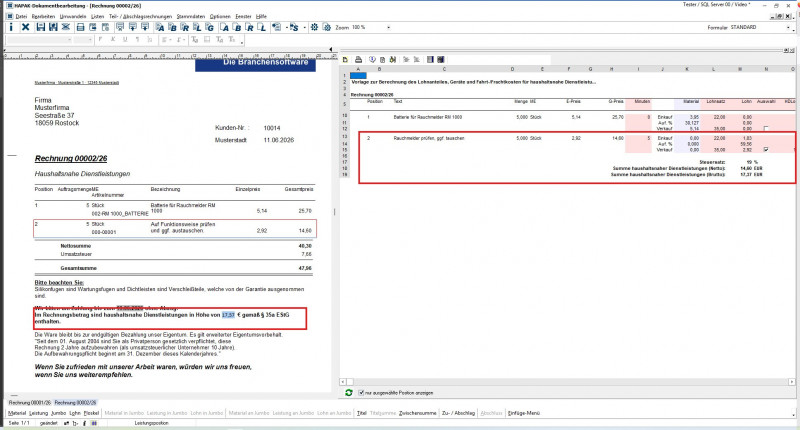This screenshot has width=800, height=430.
Task: Click the Zu- / Abschlag button
Action: click(x=458, y=413)
